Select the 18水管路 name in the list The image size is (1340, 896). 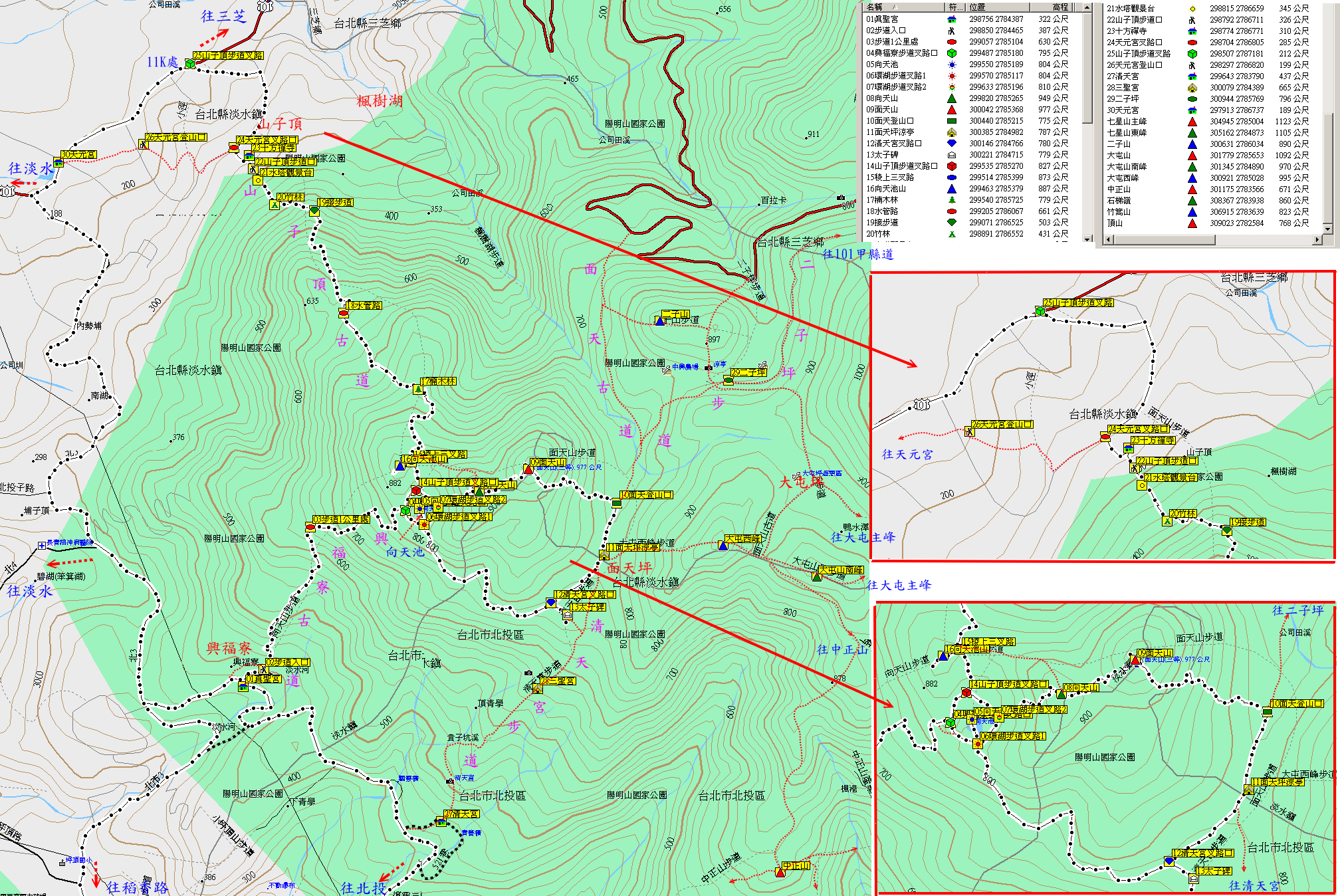[882, 211]
